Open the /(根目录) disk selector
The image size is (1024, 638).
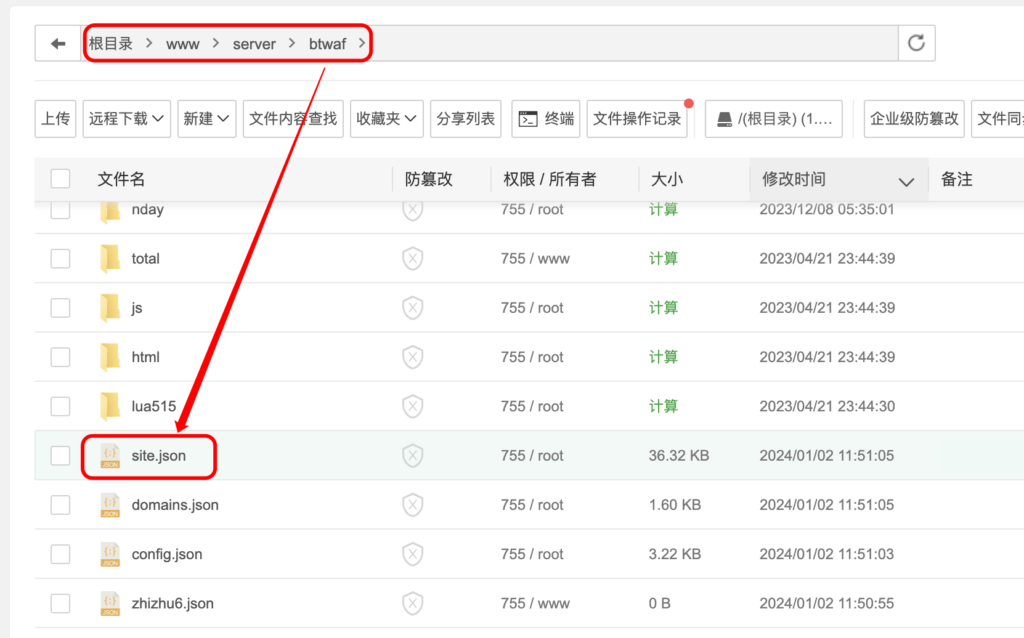pyautogui.click(x=774, y=119)
